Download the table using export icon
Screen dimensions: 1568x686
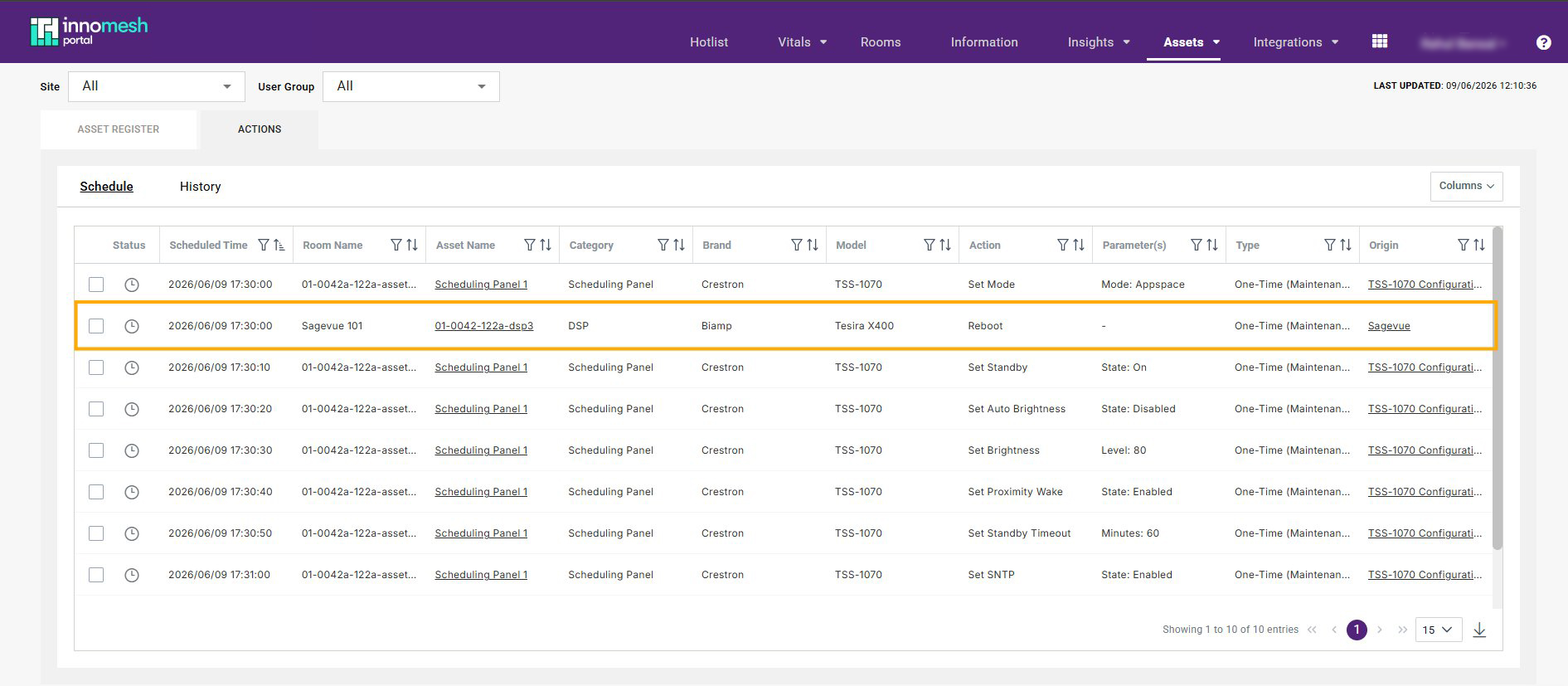[1479, 630]
